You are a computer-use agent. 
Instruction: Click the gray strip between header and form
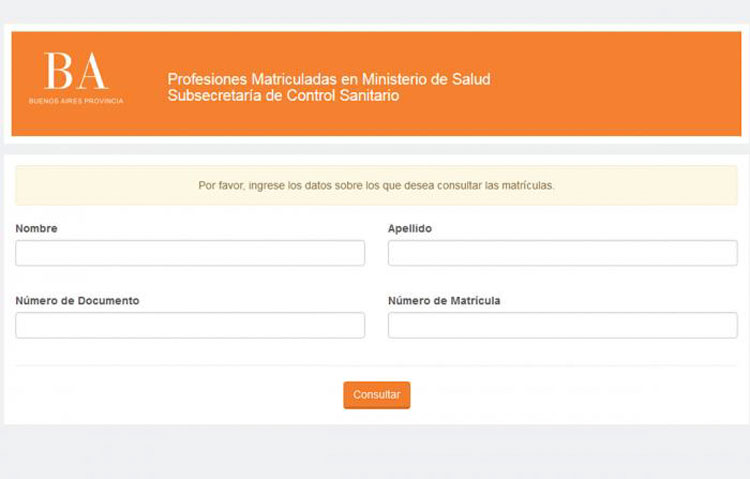(x=375, y=149)
